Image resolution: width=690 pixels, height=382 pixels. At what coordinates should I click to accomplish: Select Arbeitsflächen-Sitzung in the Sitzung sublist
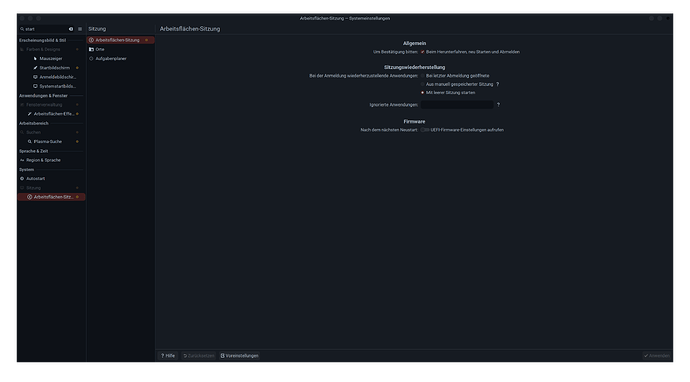[121, 40]
